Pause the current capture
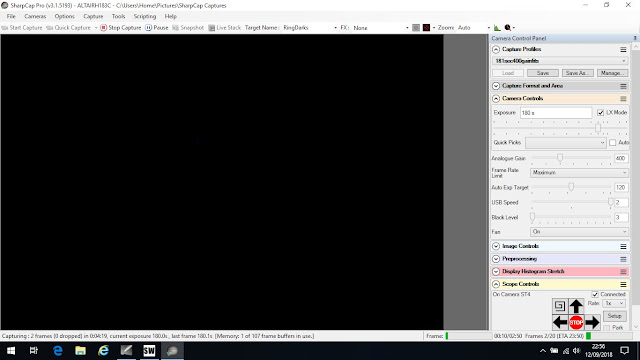 click(157, 28)
